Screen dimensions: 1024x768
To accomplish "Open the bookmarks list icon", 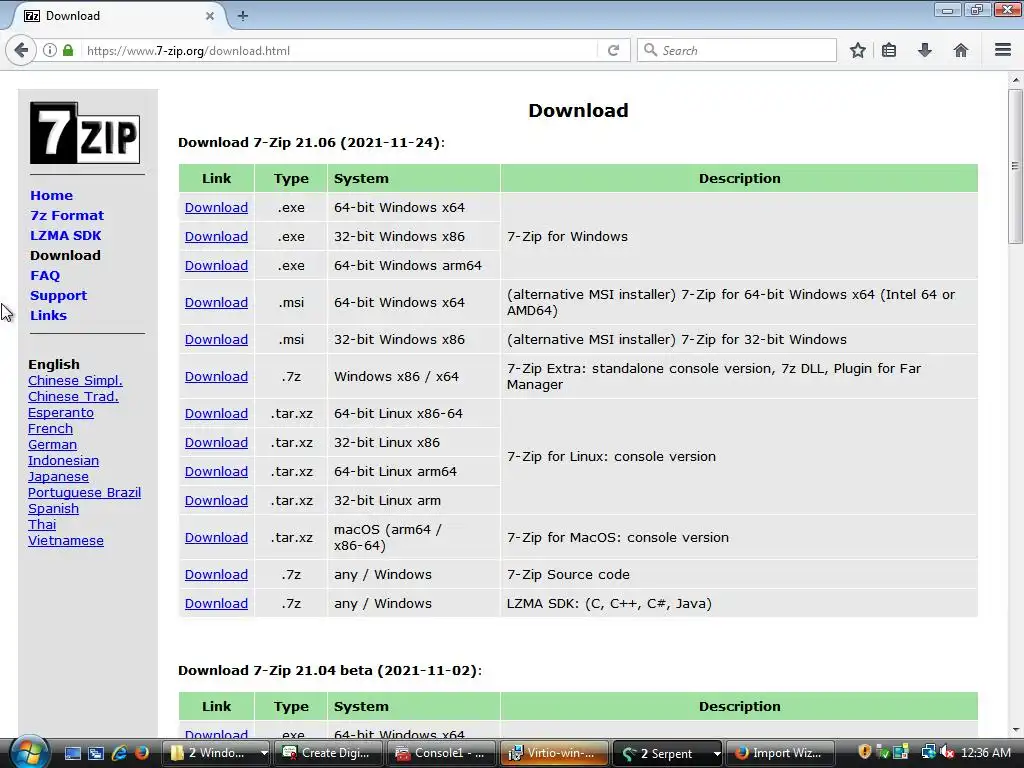I will tap(889, 50).
